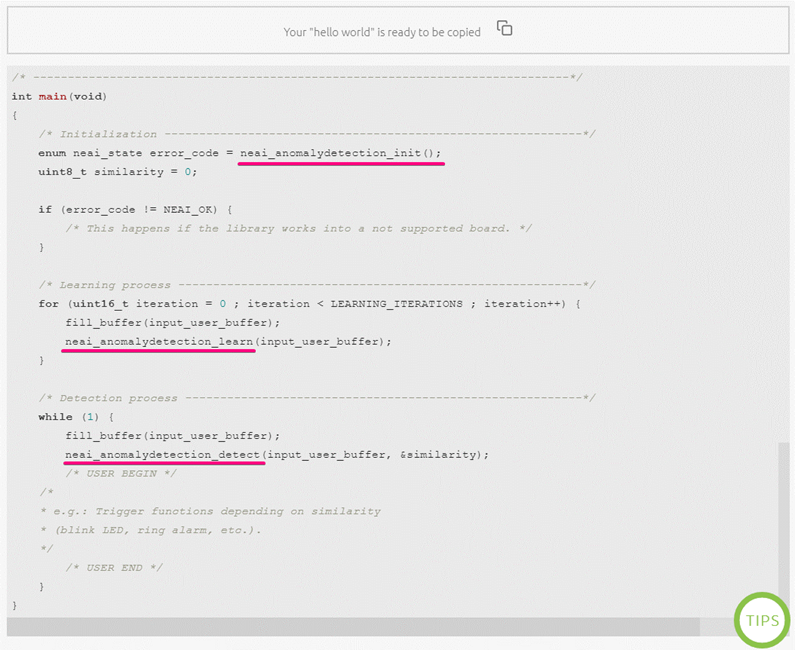
Task: Click the 'not supported board' comment
Action: (x=299, y=229)
